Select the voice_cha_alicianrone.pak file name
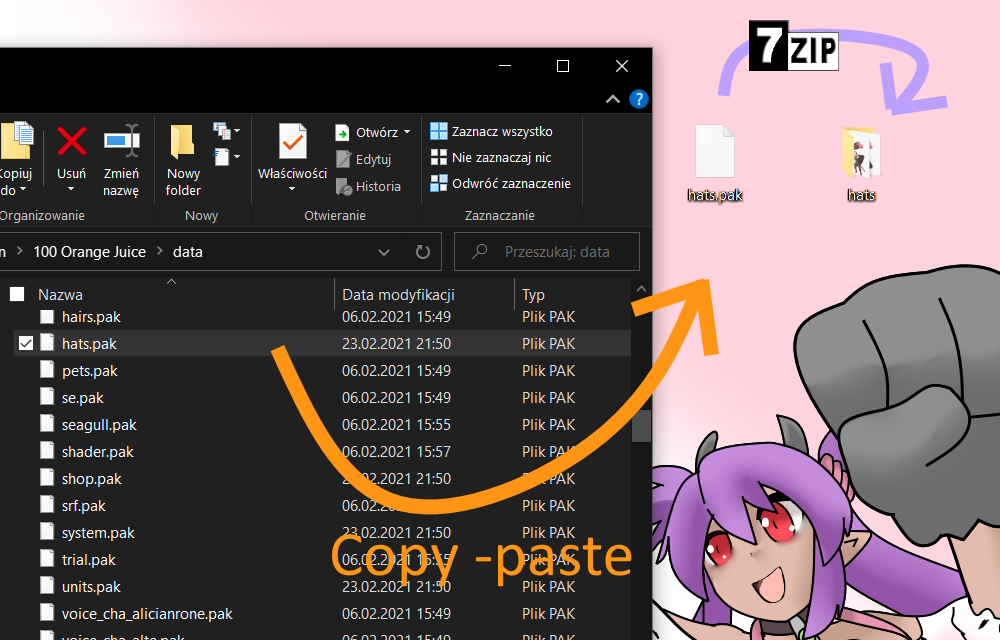This screenshot has width=1000, height=640. point(147,614)
